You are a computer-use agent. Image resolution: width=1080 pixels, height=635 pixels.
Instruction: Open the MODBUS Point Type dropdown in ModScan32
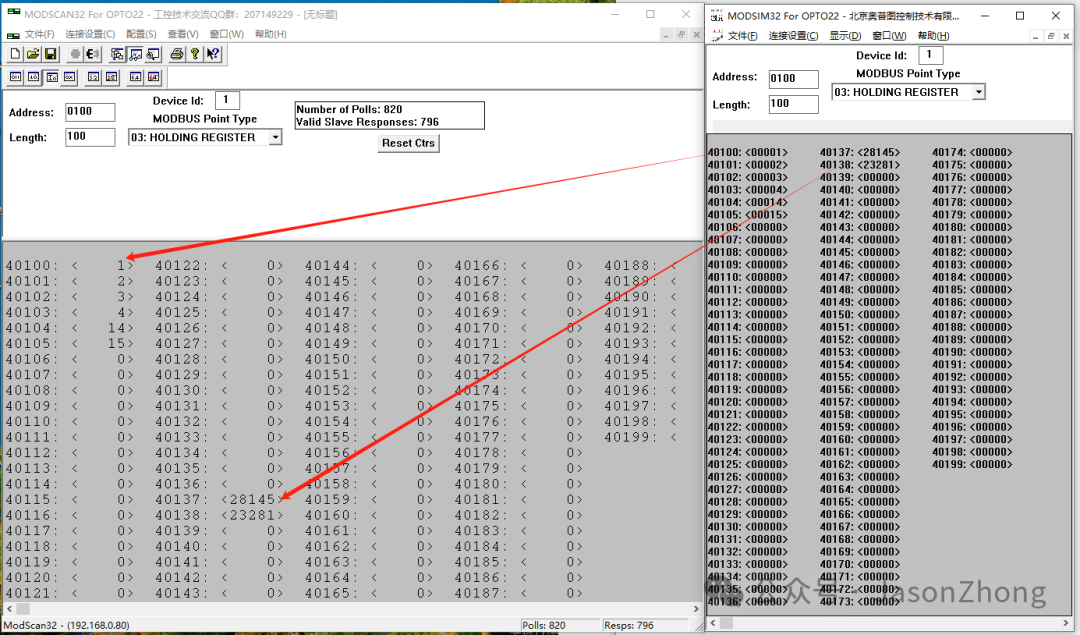[x=274, y=136]
